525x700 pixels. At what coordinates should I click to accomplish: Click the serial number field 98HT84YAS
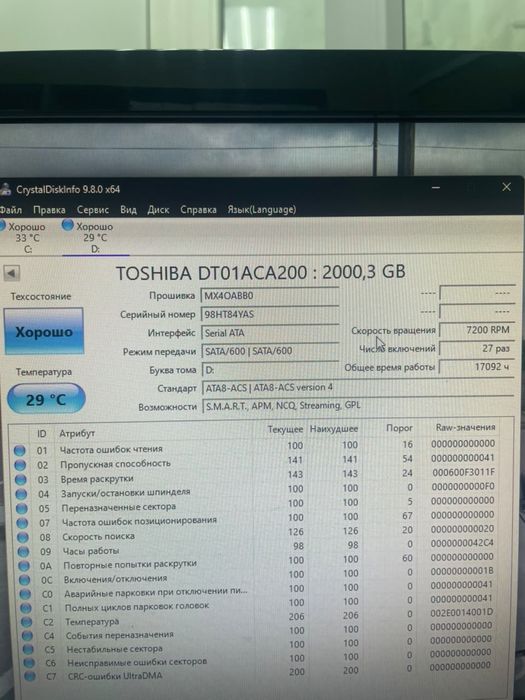270,314
